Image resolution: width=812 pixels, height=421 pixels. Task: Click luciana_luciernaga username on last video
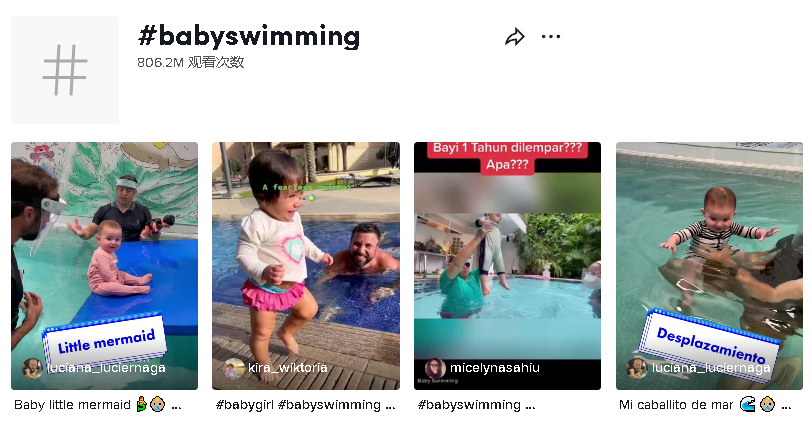[x=711, y=368]
